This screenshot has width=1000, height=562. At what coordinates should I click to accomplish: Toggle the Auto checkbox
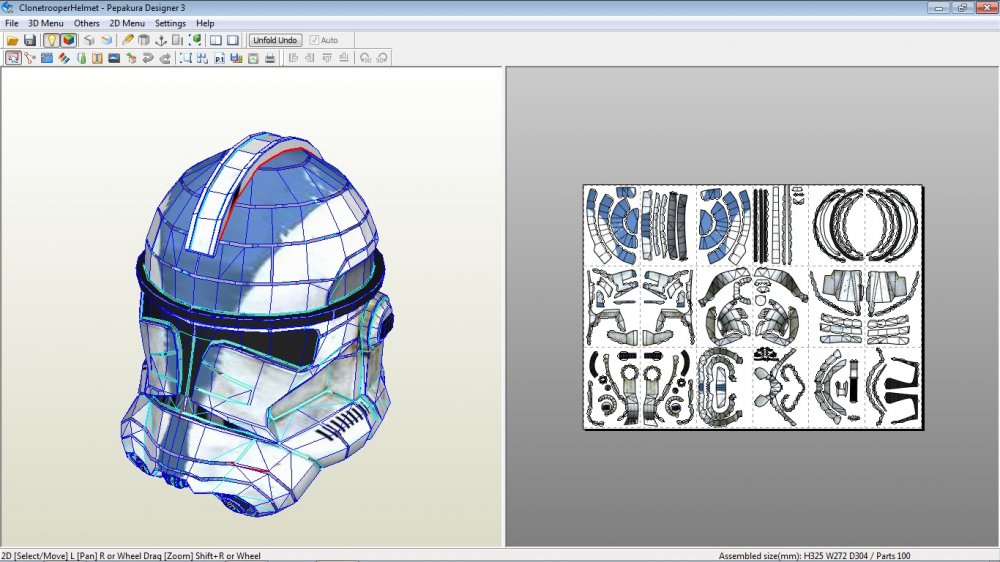click(324, 40)
